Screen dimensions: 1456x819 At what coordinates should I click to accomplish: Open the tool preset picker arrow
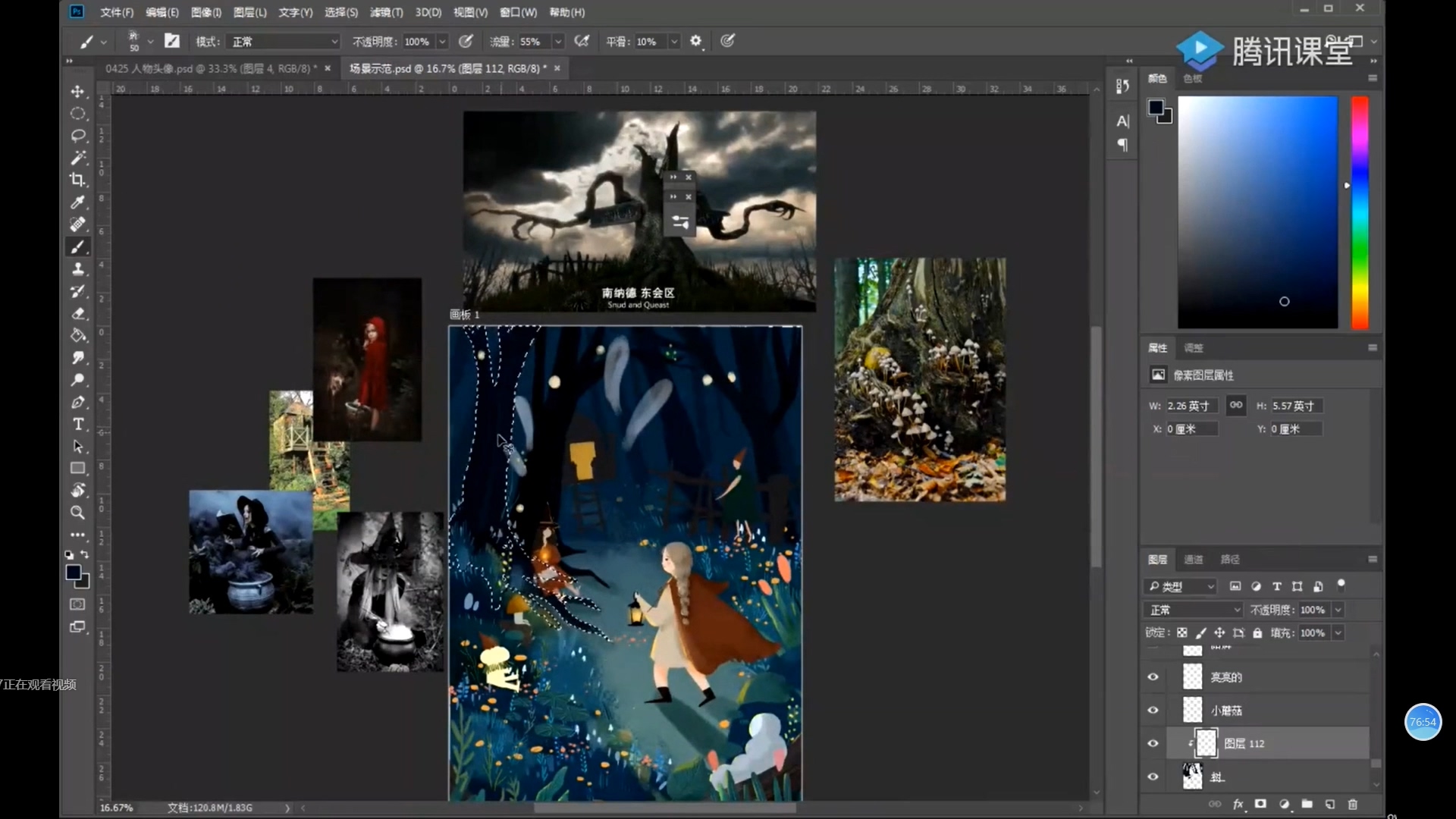click(x=104, y=42)
